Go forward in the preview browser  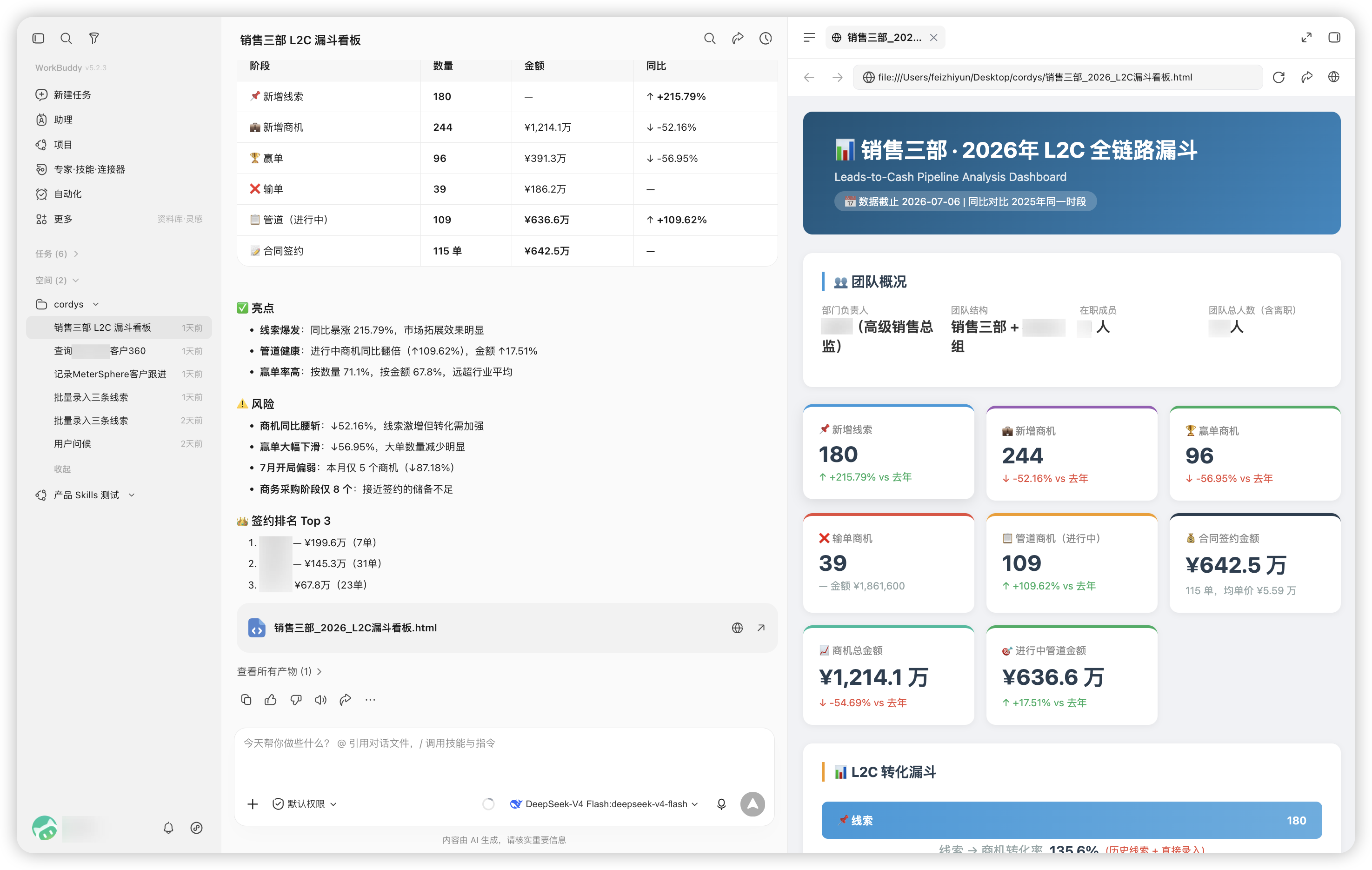tap(838, 77)
